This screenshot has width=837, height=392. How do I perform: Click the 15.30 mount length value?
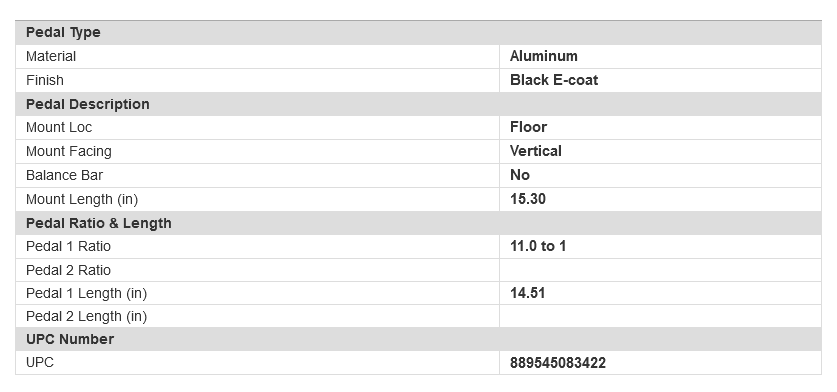(x=527, y=199)
